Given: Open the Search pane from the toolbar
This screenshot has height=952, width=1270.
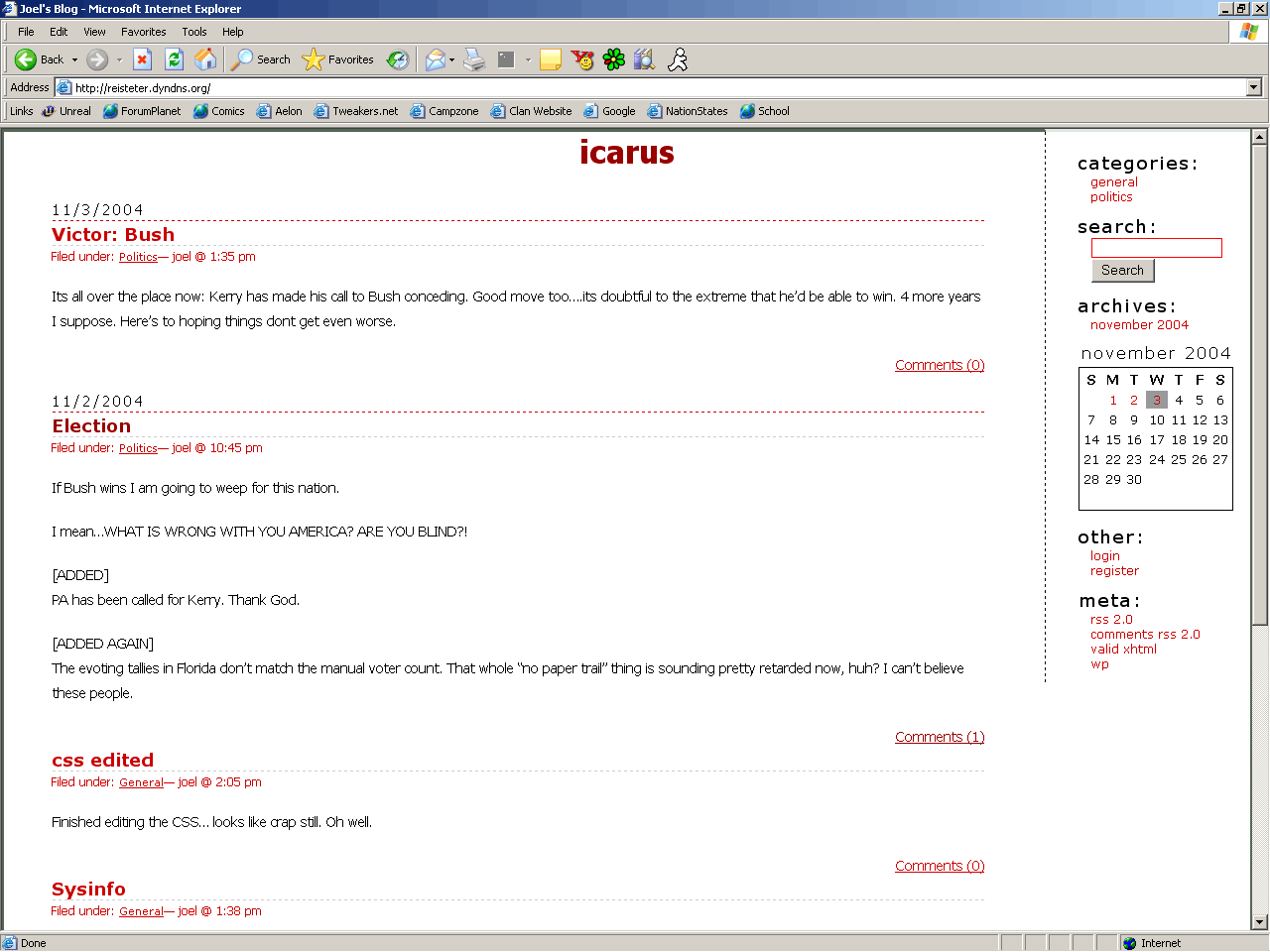Looking at the screenshot, I should [x=261, y=59].
